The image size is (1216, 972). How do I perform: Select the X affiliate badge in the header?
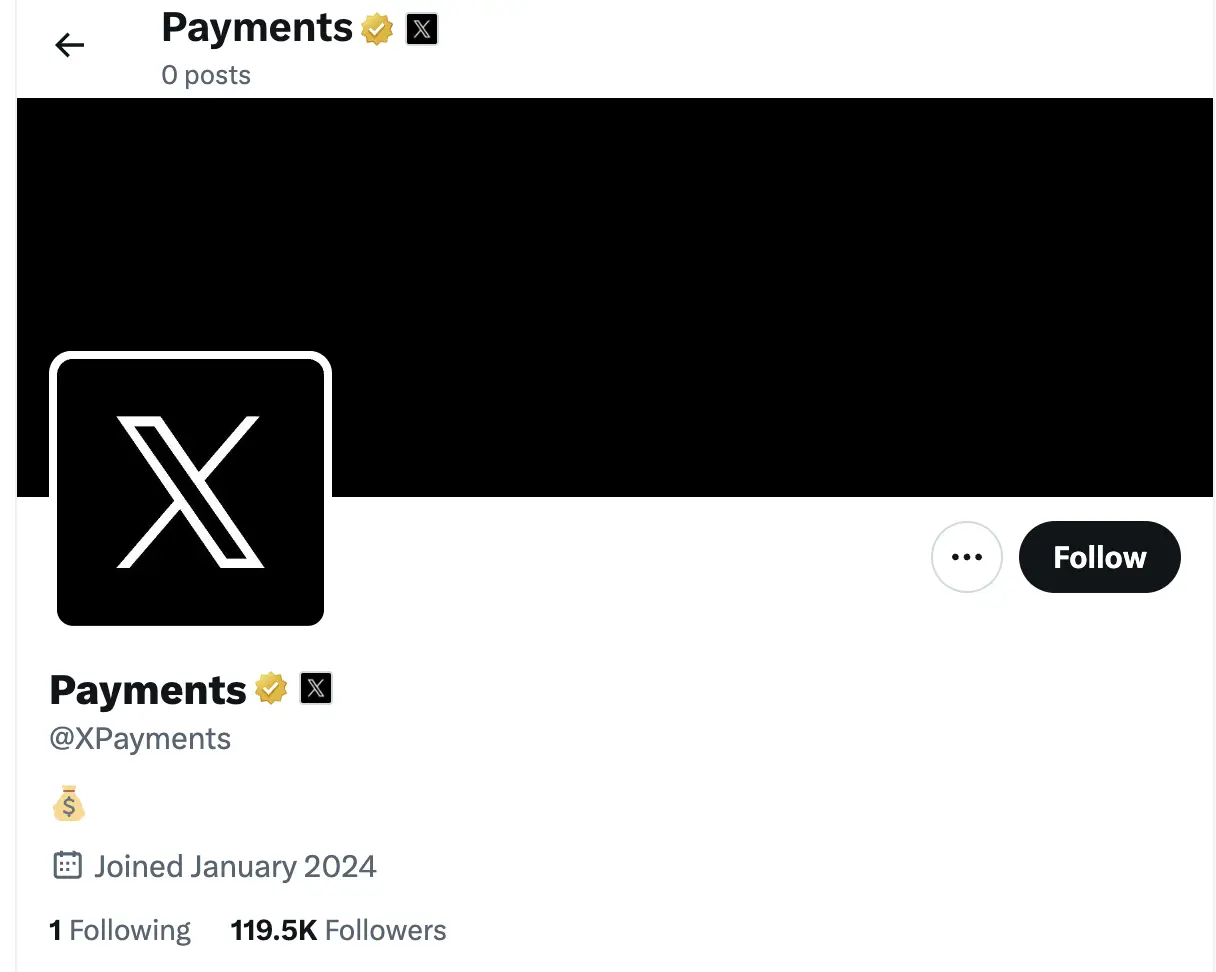point(421,28)
